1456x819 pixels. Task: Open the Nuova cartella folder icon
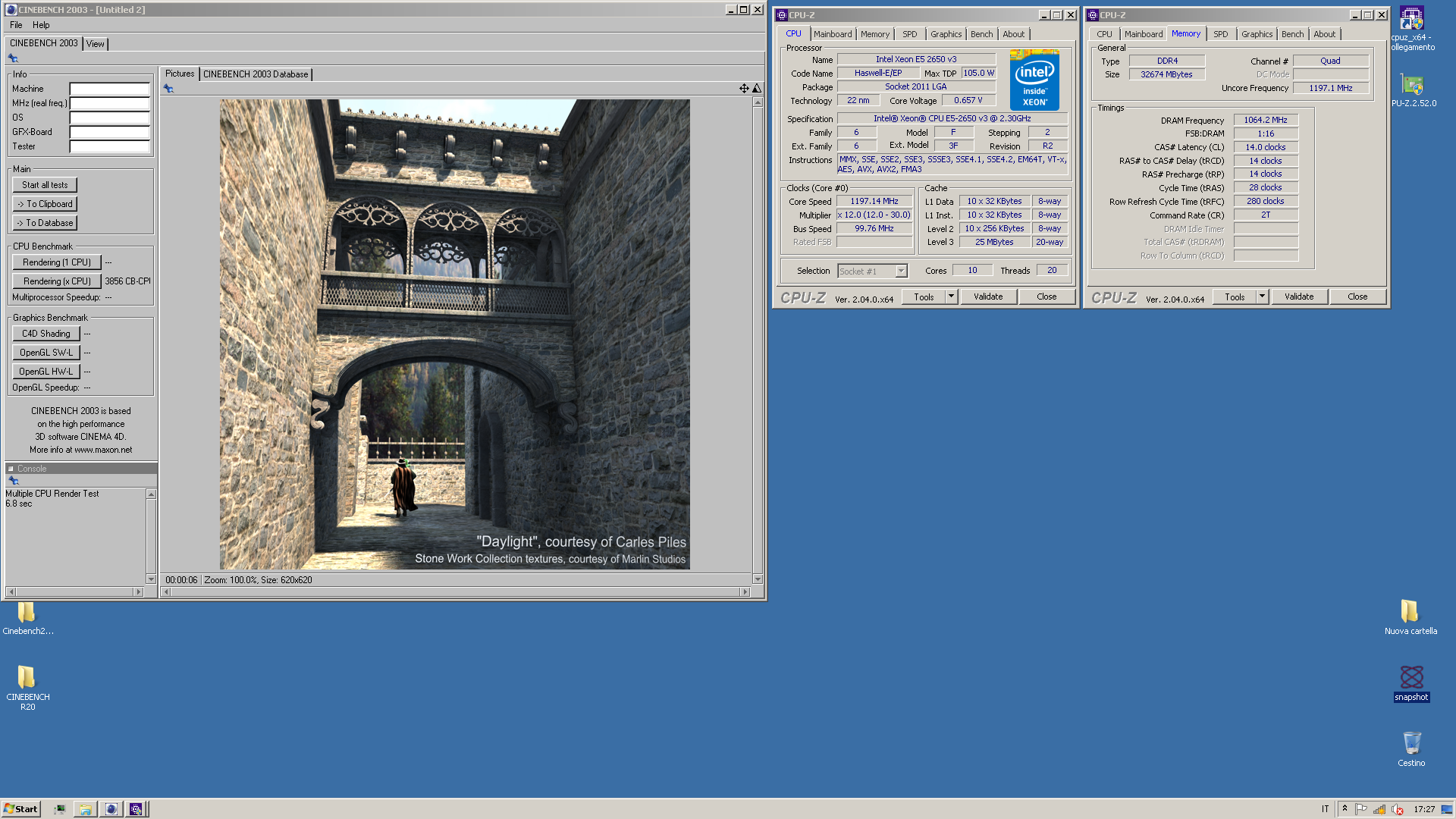[x=1410, y=617]
